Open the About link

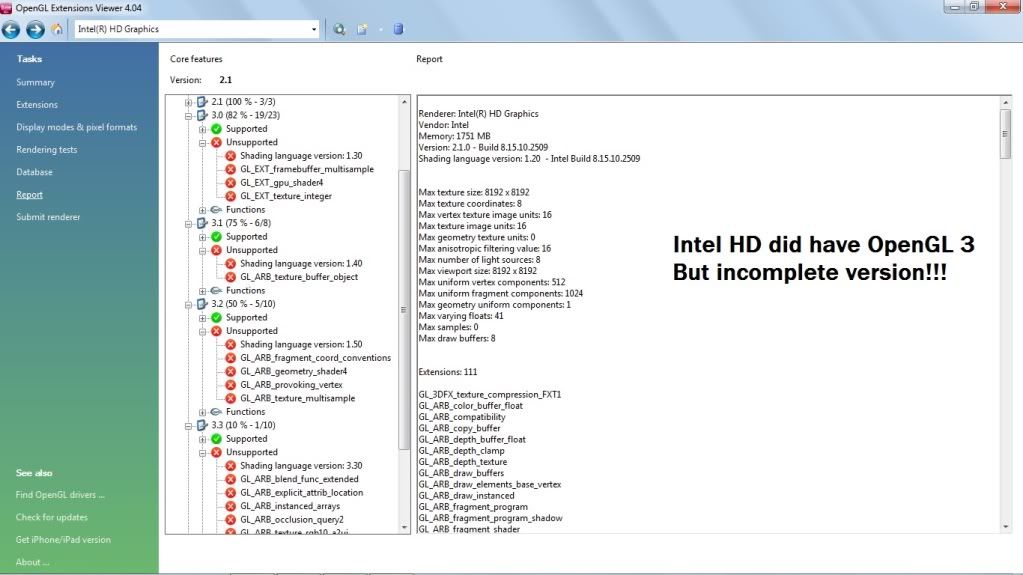[33, 562]
